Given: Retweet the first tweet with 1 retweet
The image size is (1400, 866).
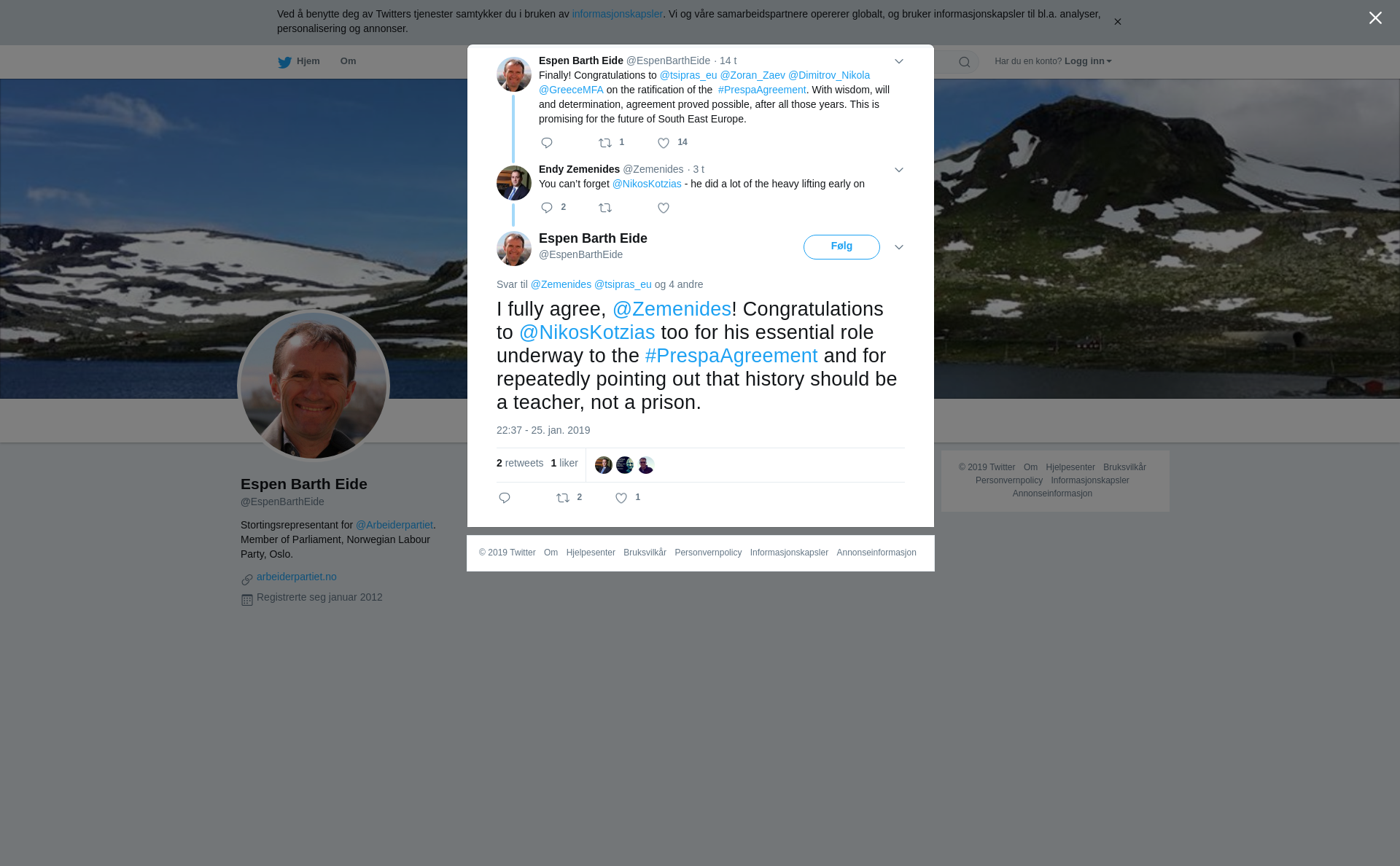Looking at the screenshot, I should point(605,143).
